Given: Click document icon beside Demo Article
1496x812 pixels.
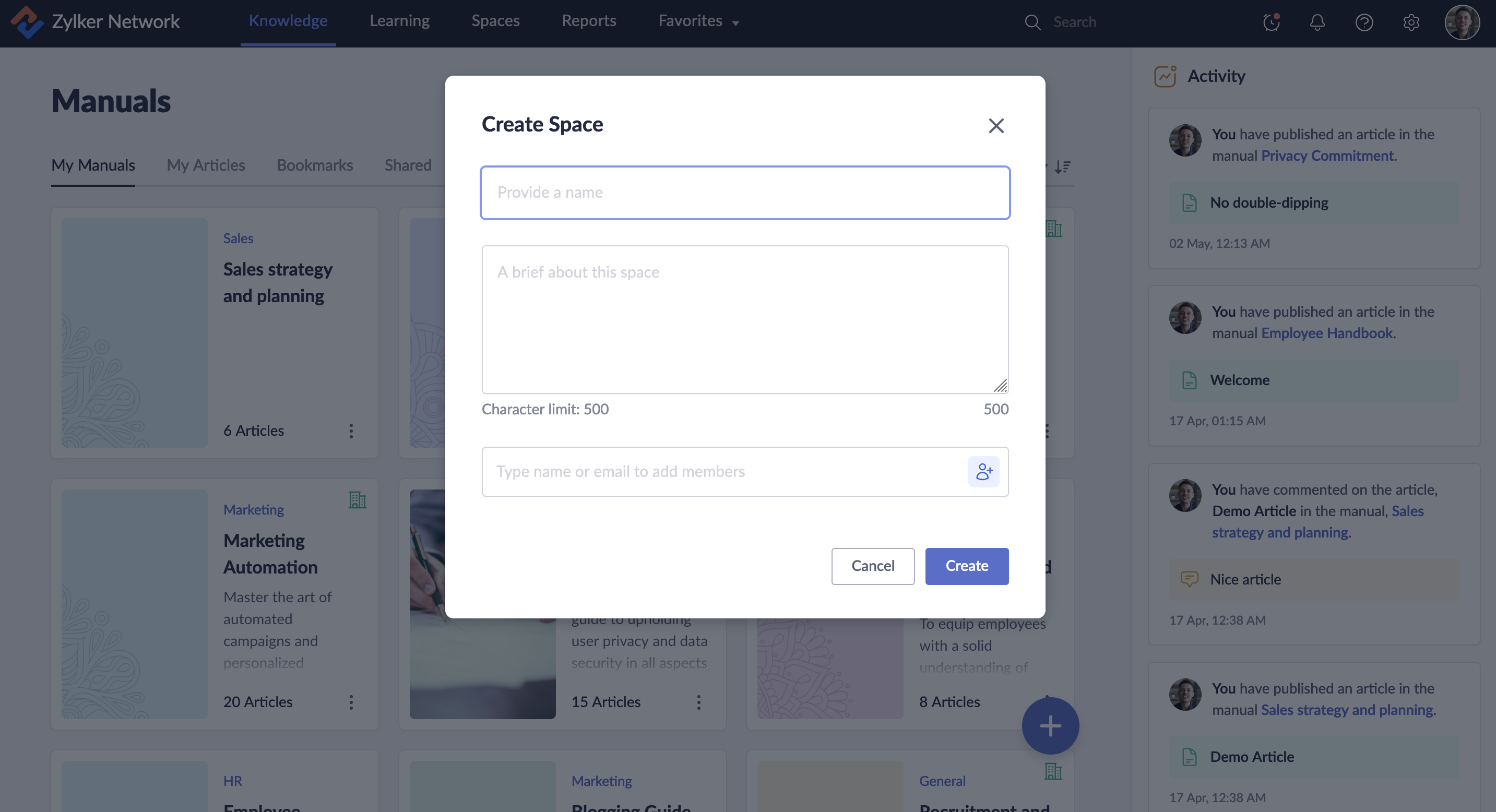Looking at the screenshot, I should 1190,757.
